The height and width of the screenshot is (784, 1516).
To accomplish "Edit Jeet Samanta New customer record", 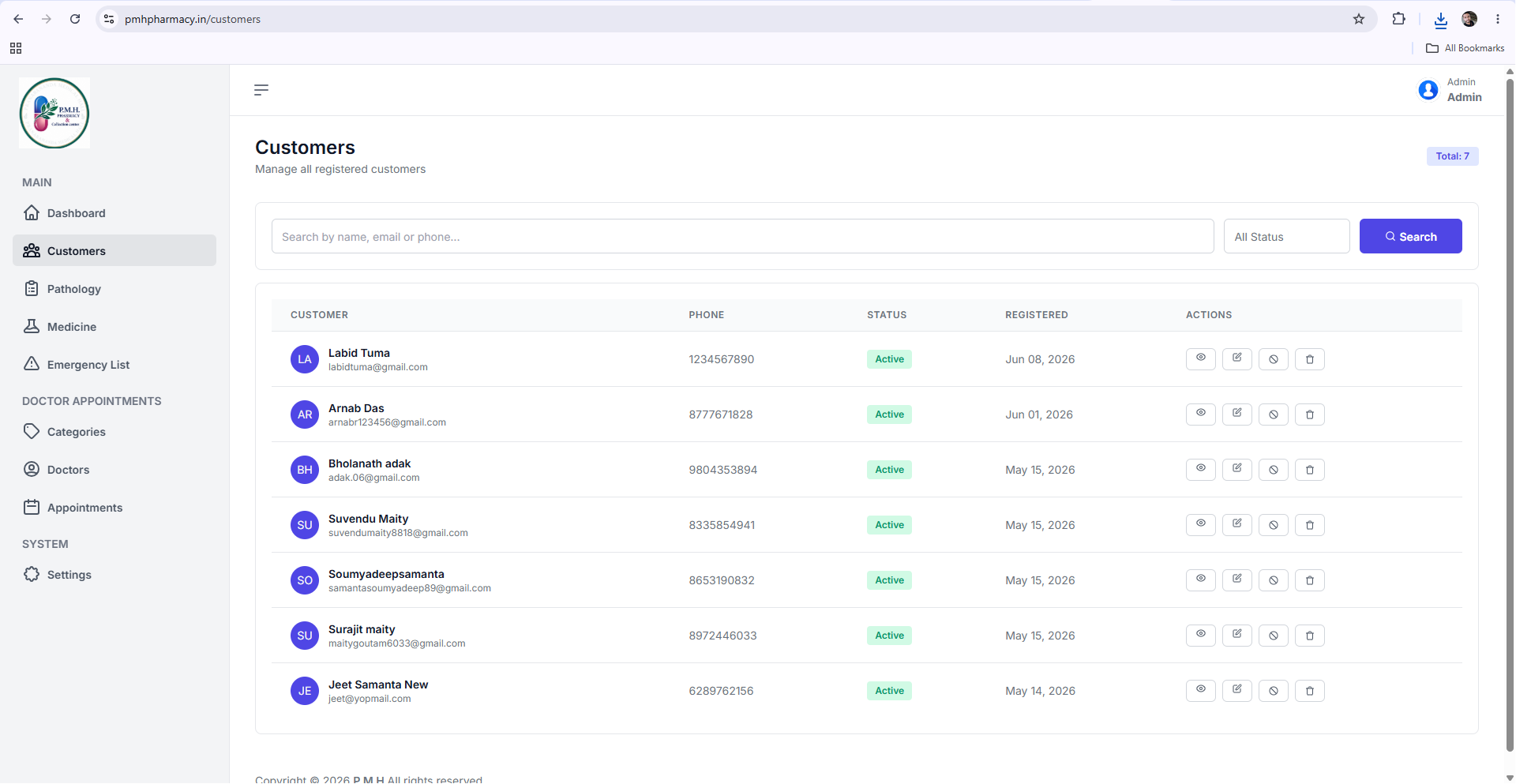I will 1237,691.
